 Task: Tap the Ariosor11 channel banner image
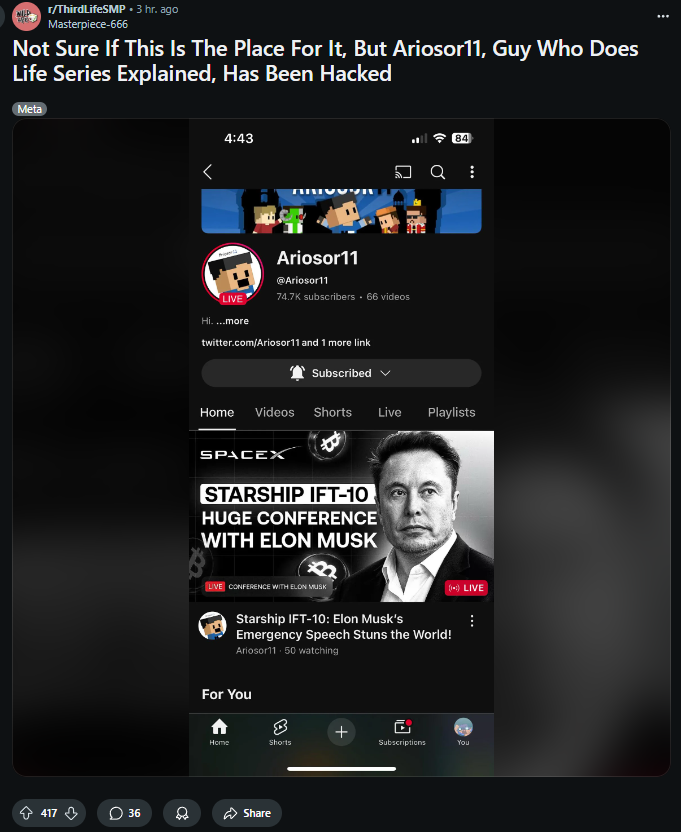coord(341,211)
